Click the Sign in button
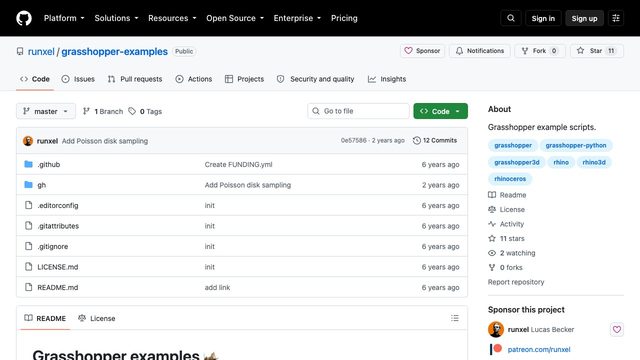This screenshot has width=640, height=360. tap(543, 18)
